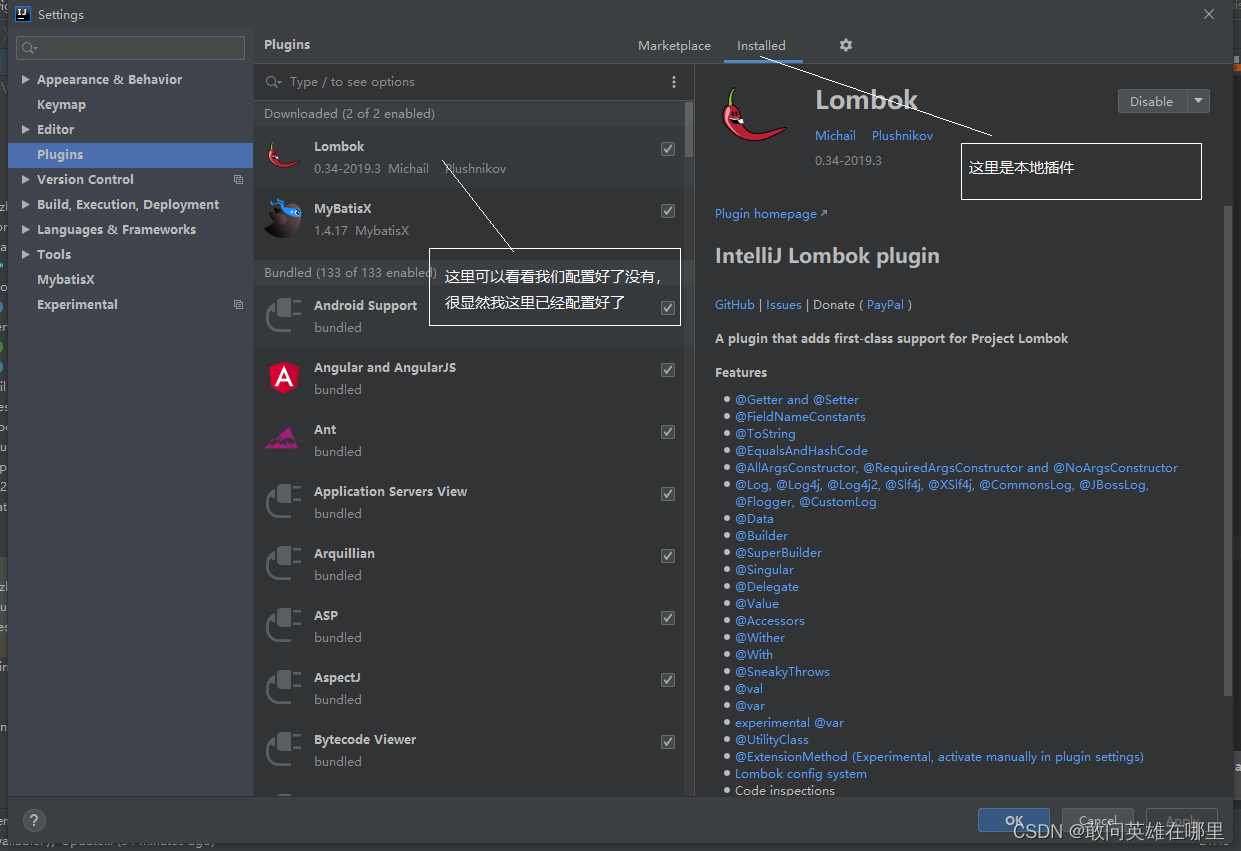Expand Languages & Frameworks node

[25, 230]
